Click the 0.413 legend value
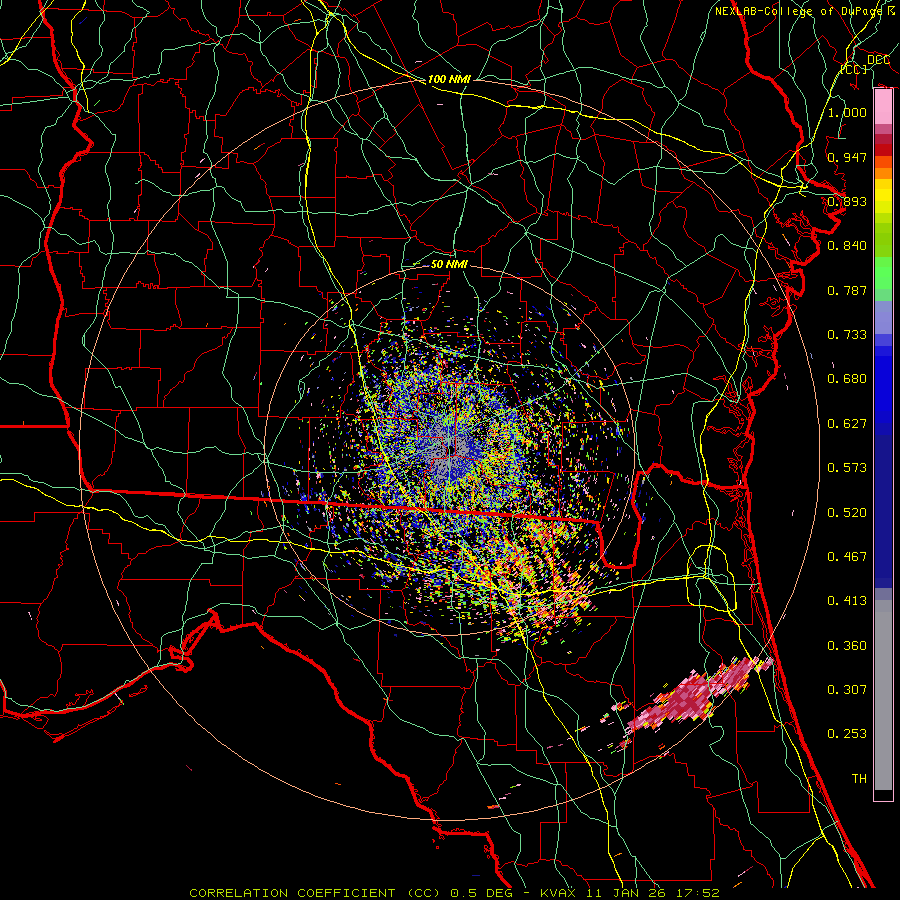This screenshot has height=900, width=900. [847, 601]
